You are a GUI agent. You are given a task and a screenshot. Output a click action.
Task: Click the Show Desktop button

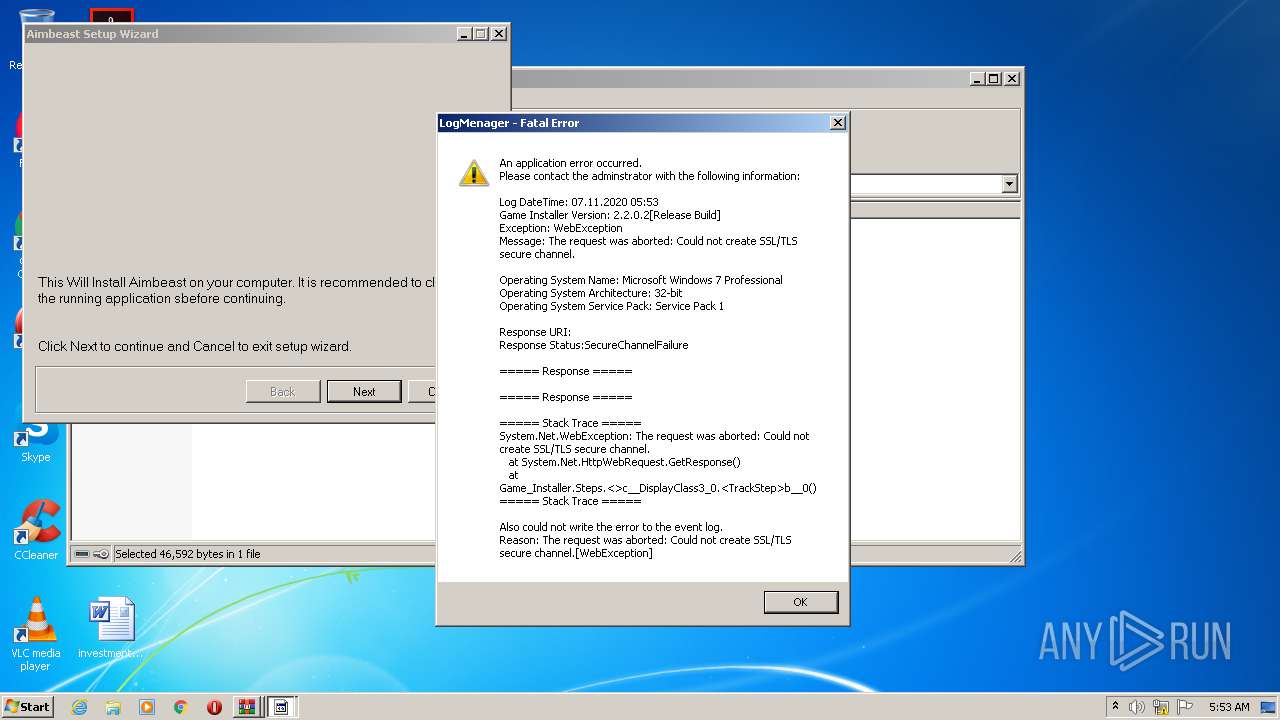(x=1268, y=707)
